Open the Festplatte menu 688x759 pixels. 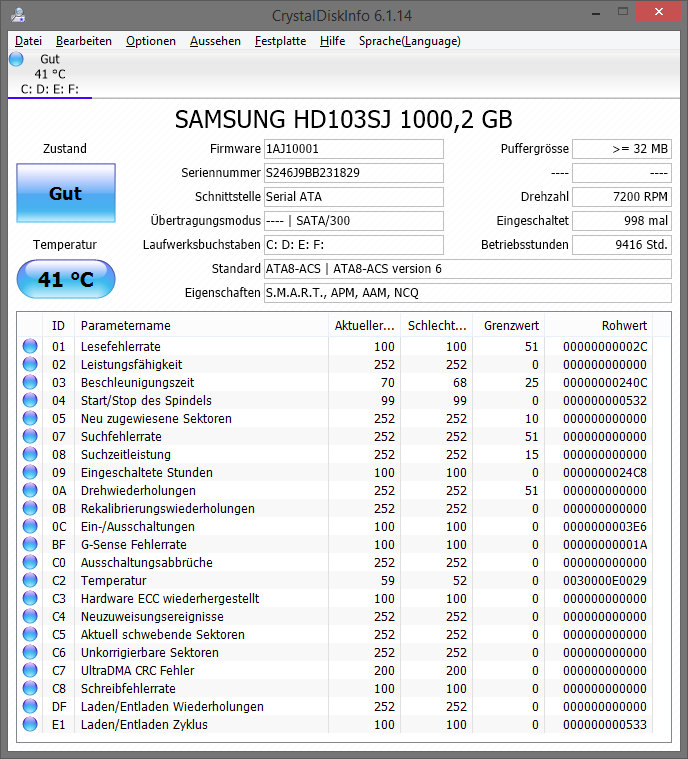pos(280,41)
